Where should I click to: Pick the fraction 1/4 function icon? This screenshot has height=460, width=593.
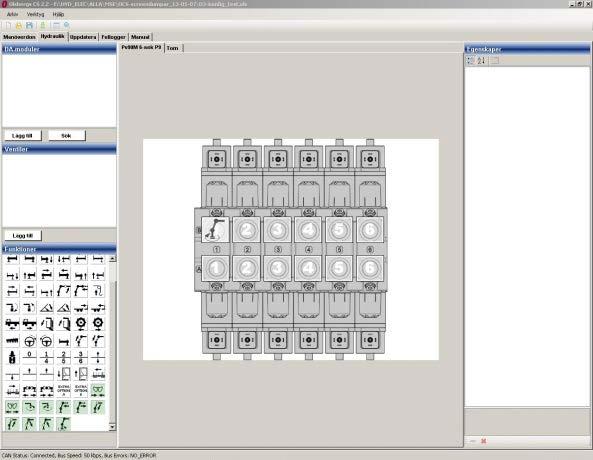[47, 357]
